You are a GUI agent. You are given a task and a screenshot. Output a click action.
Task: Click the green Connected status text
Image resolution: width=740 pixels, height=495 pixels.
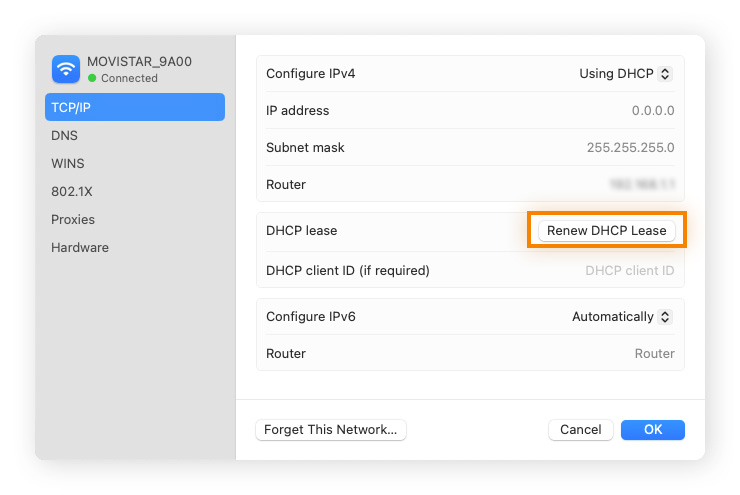[129, 78]
